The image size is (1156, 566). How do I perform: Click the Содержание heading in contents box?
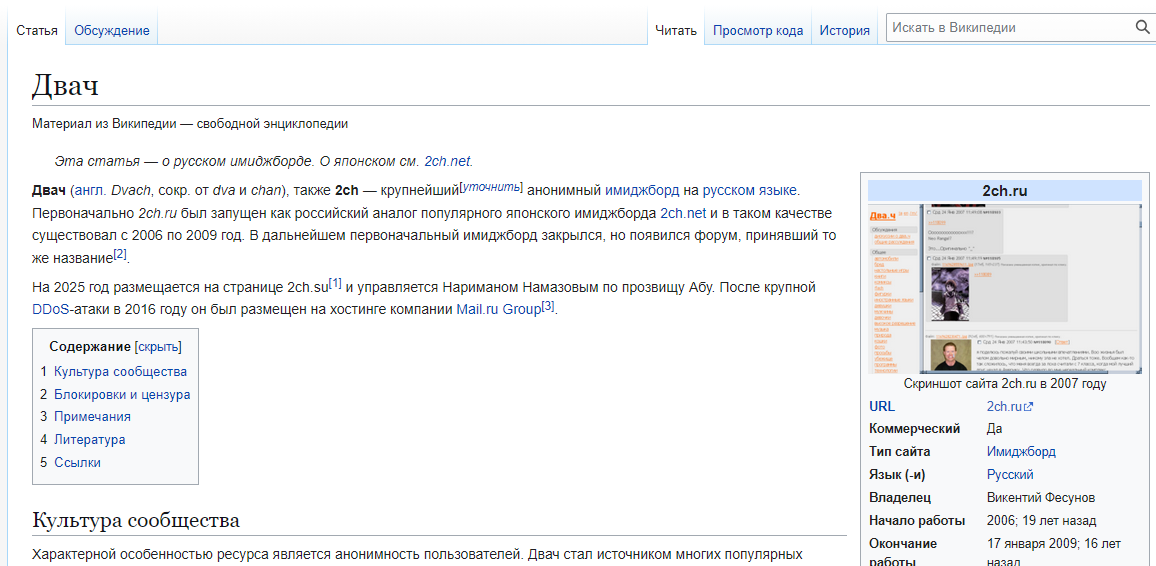point(91,347)
